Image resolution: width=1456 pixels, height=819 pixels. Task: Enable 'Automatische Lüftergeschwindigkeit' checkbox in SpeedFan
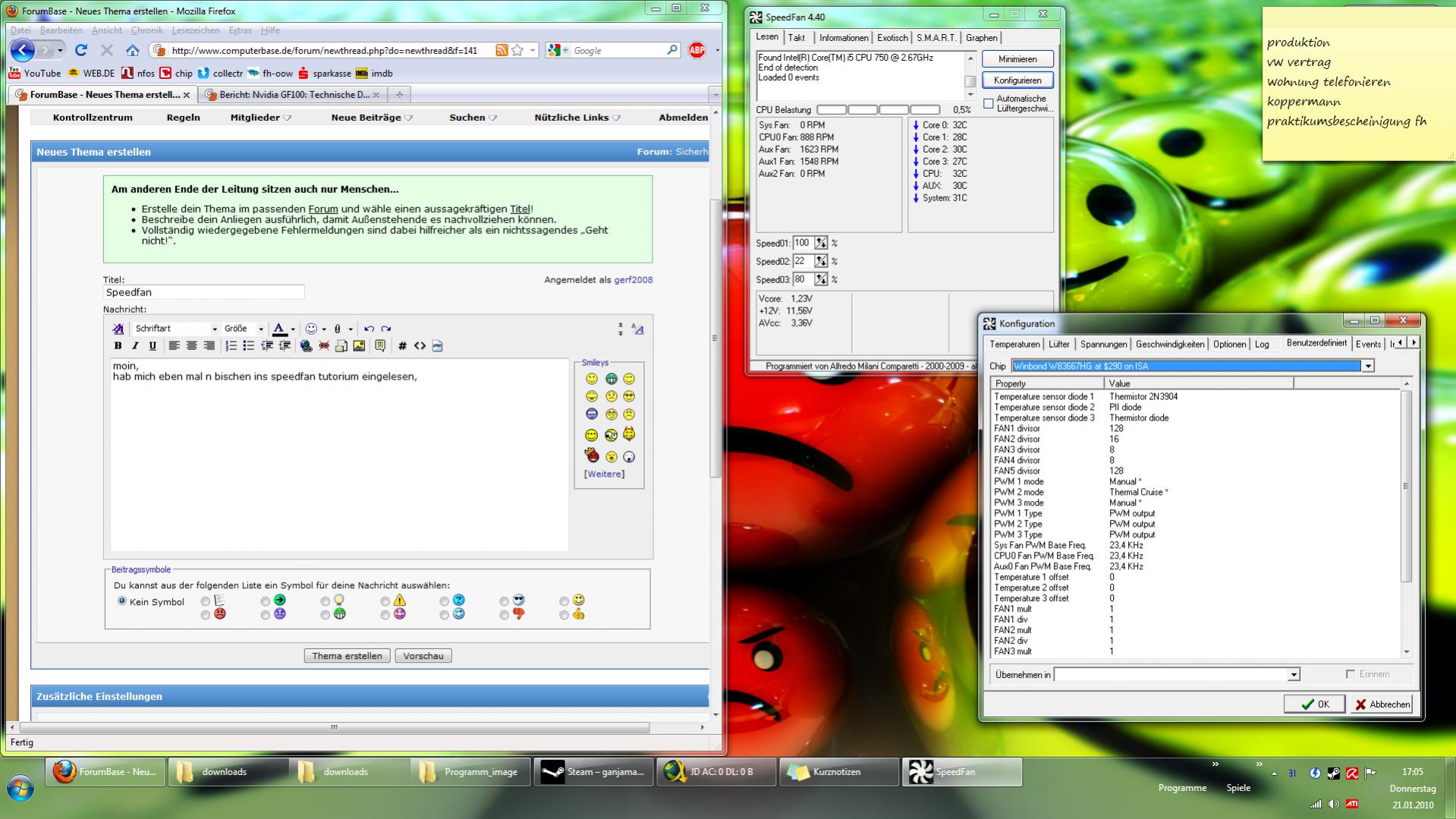click(x=989, y=103)
